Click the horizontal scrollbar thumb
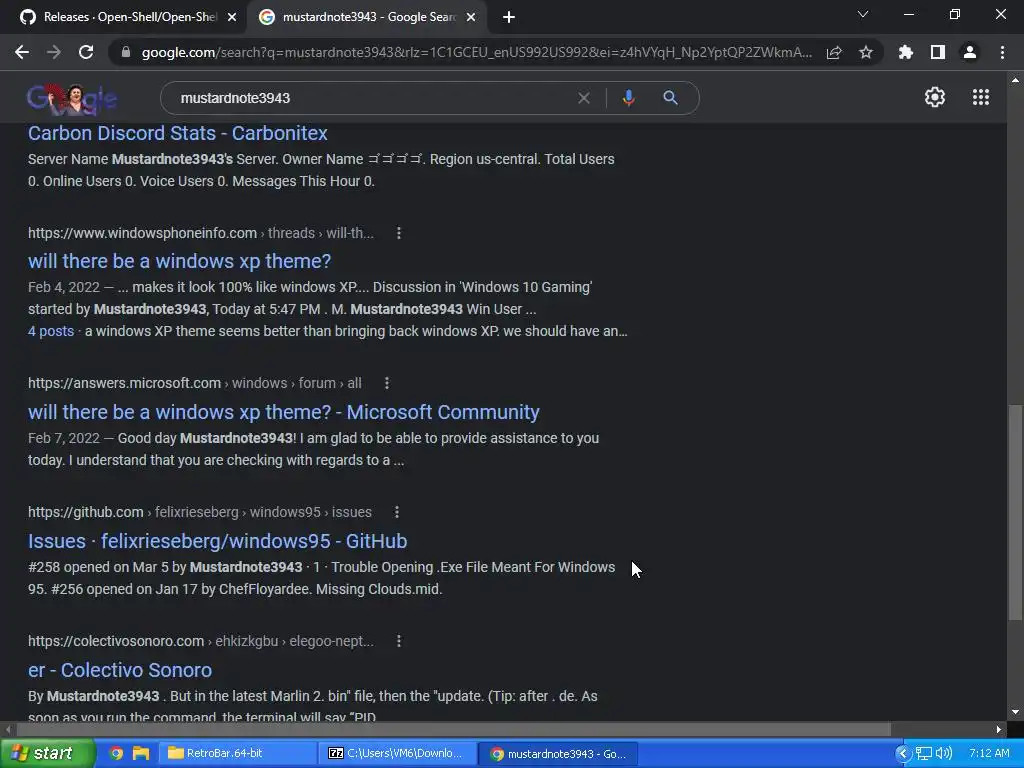The width and height of the screenshot is (1024, 768). tap(454, 729)
